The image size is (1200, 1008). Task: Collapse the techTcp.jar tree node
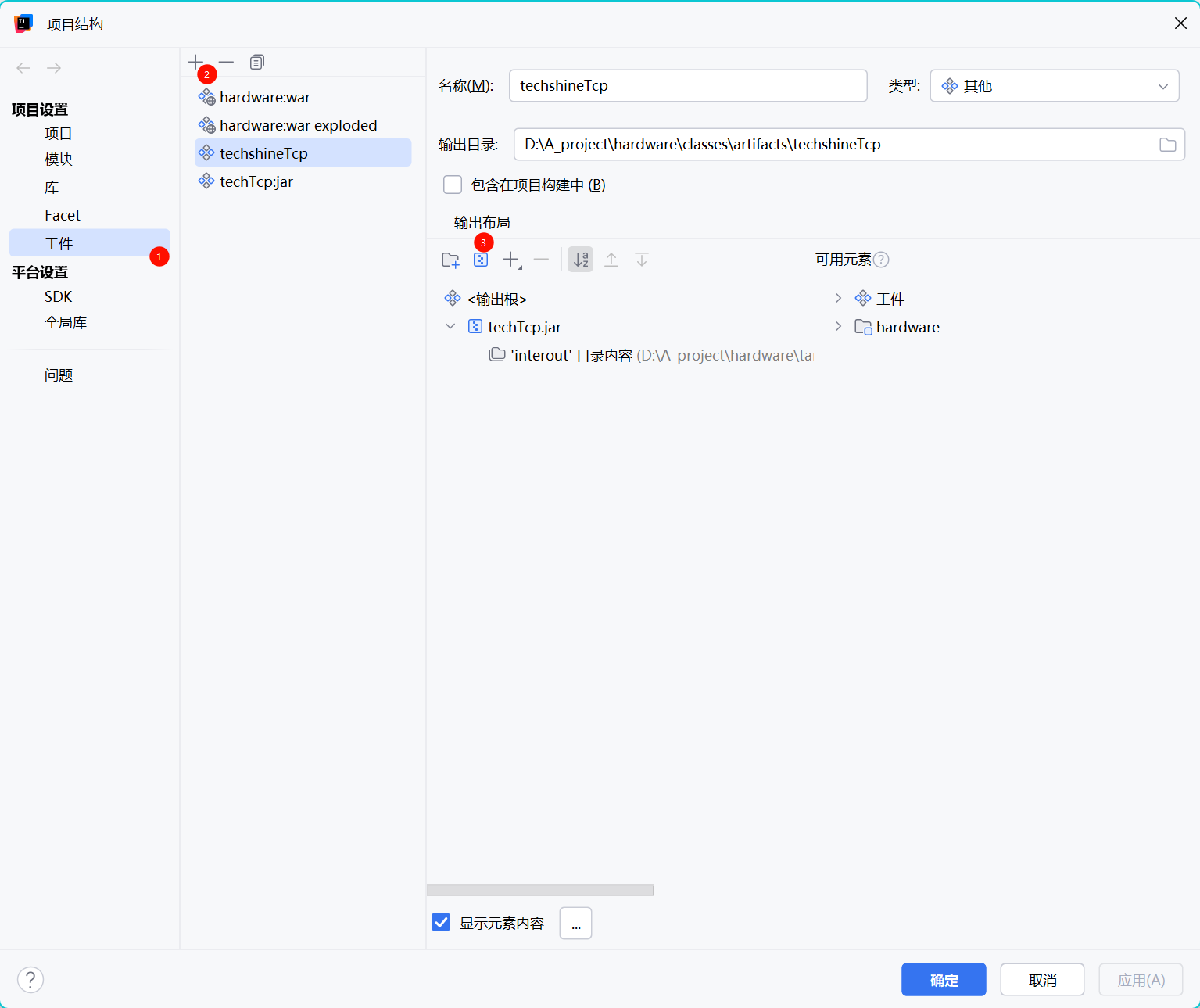click(x=450, y=326)
